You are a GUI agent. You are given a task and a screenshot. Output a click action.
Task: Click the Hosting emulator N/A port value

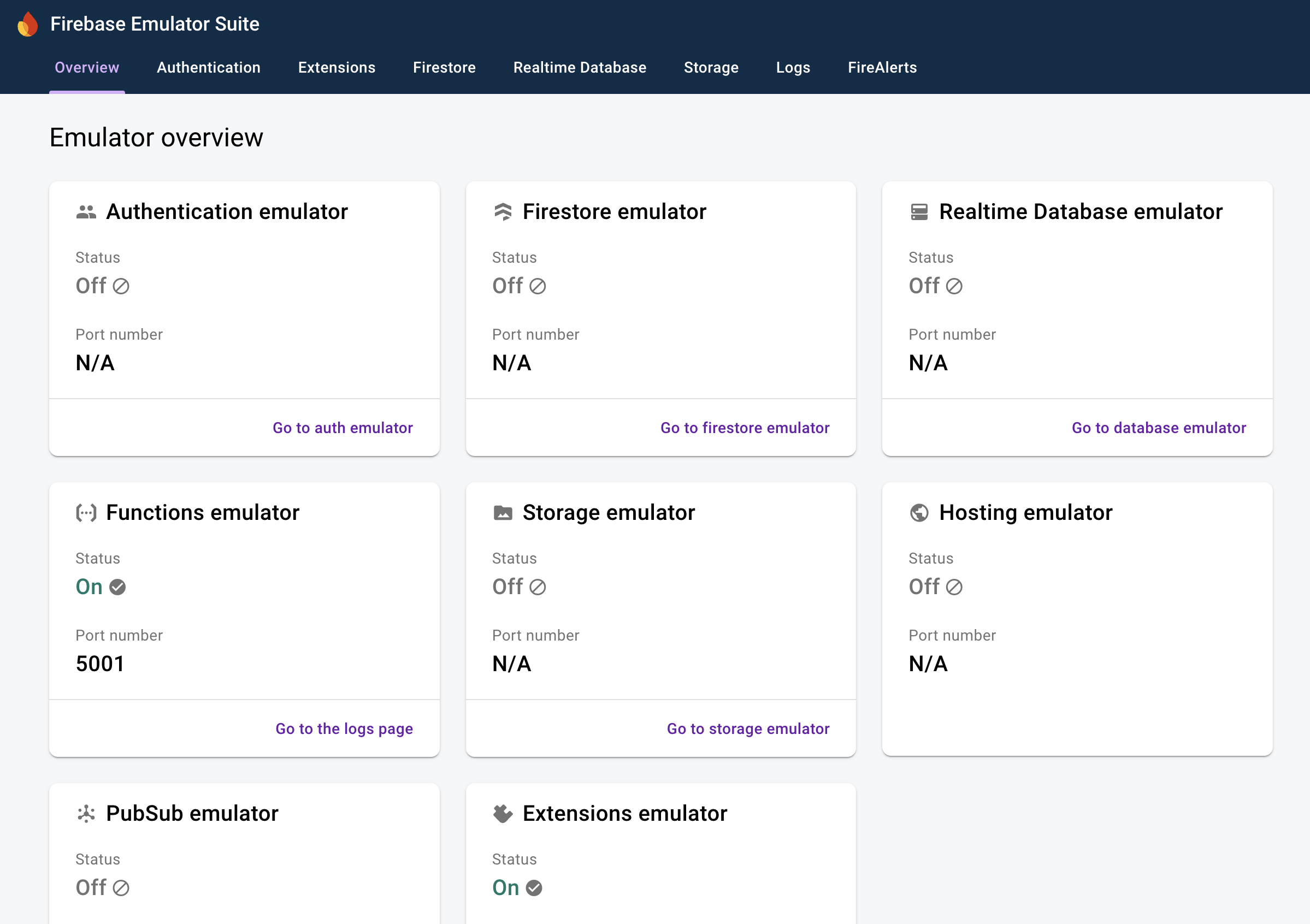(928, 664)
